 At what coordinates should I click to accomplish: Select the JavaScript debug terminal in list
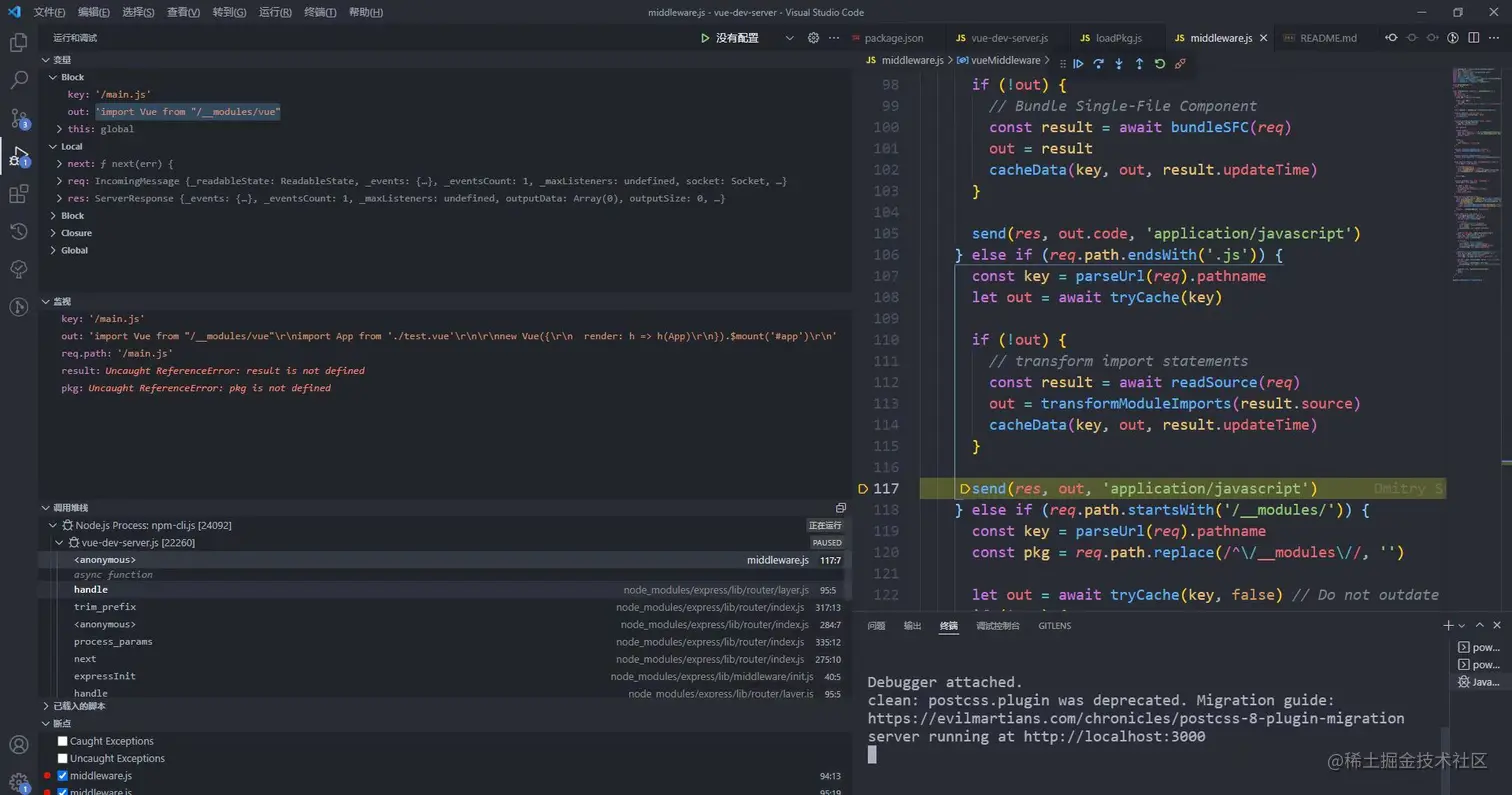pos(1479,682)
